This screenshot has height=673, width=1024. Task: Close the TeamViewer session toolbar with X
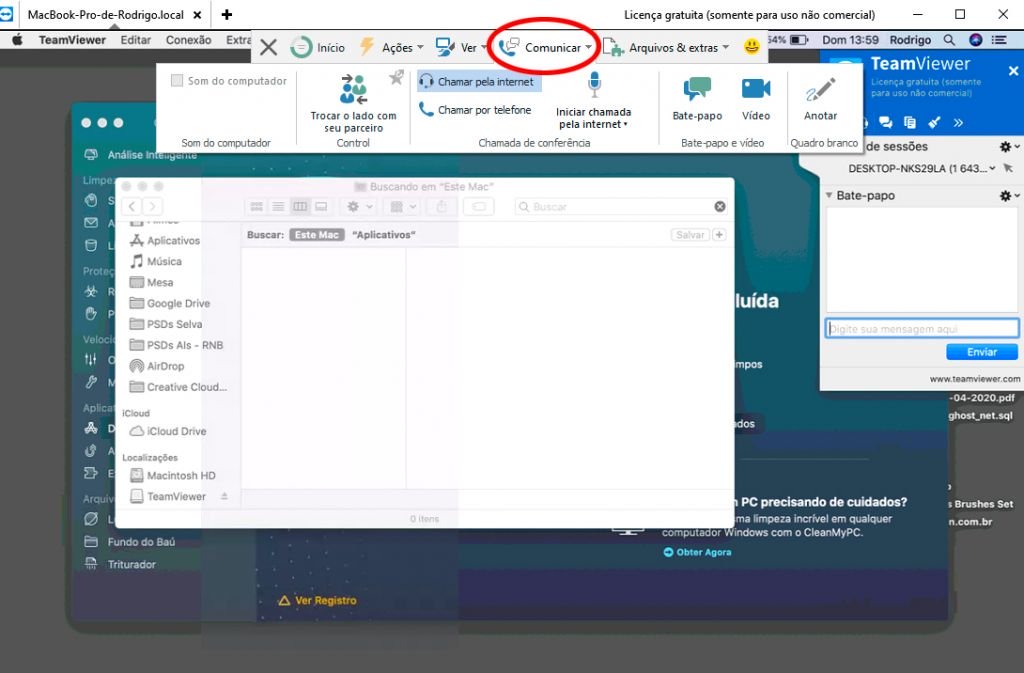[x=268, y=48]
